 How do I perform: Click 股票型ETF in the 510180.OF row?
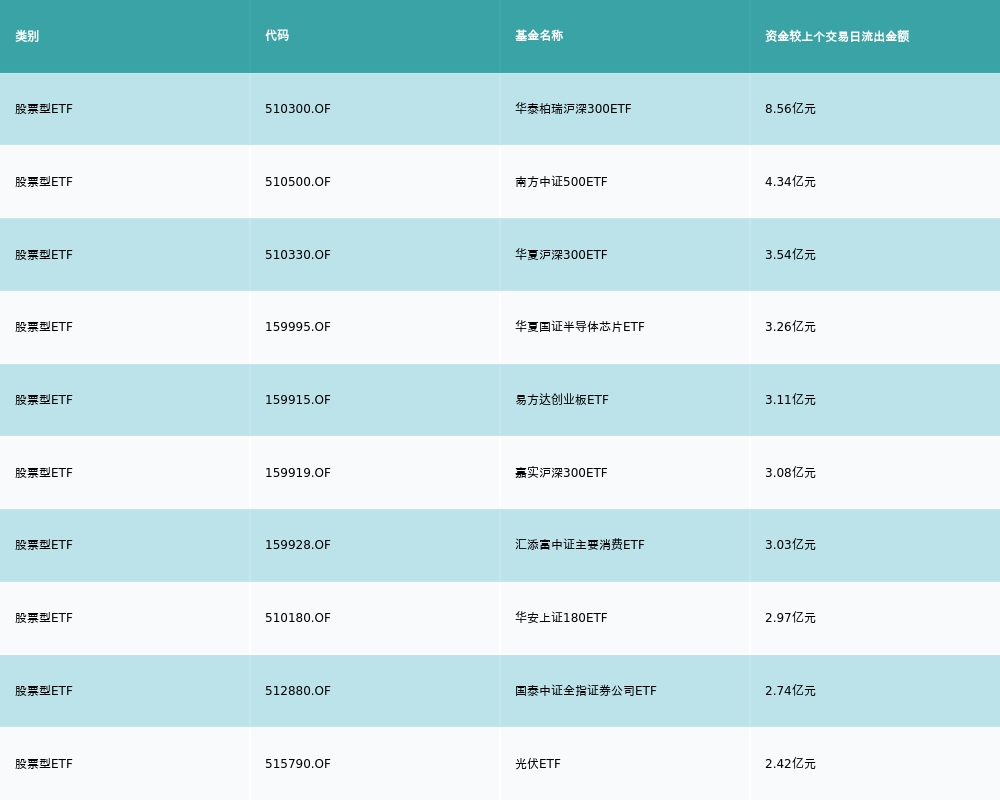tap(44, 618)
